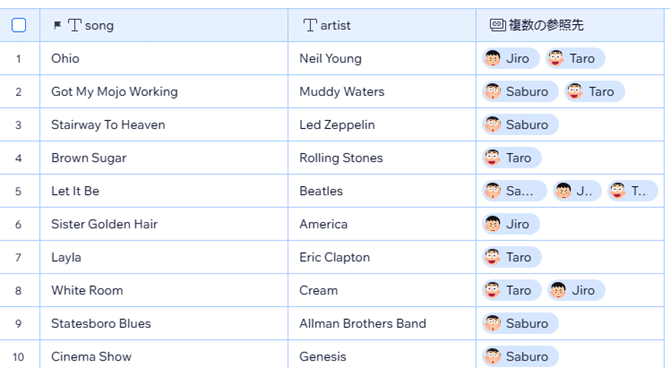Select row number 3

[18, 125]
